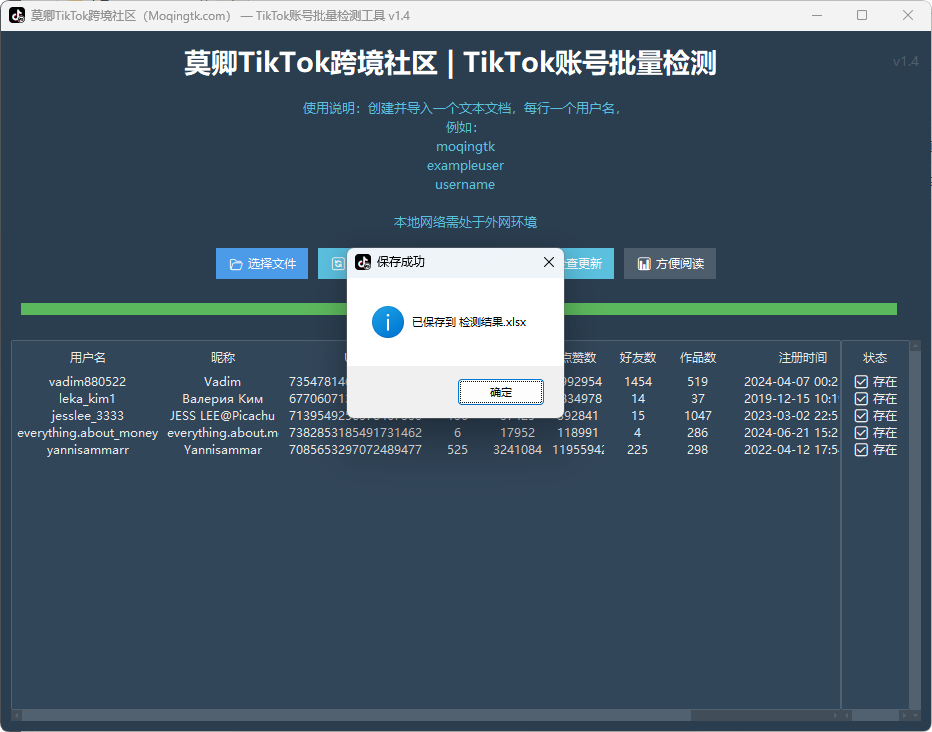Click the refresh icon on the light-blue button

pos(337,264)
